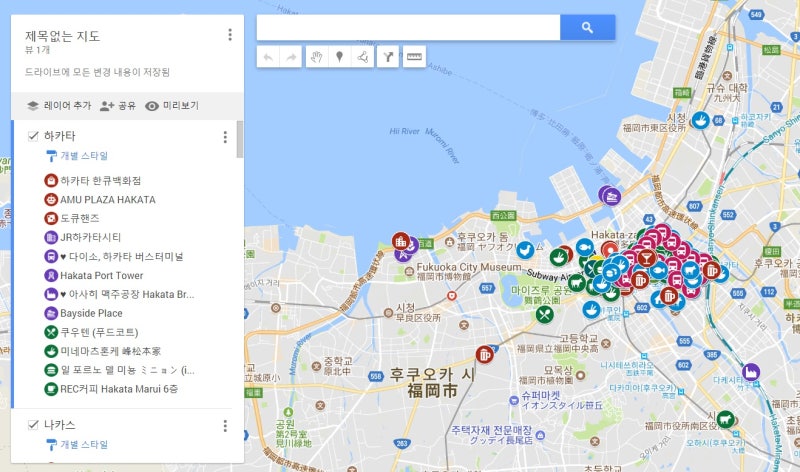
Task: Select 쿠우텐 (푸드코트) list item
Action: 99,332
